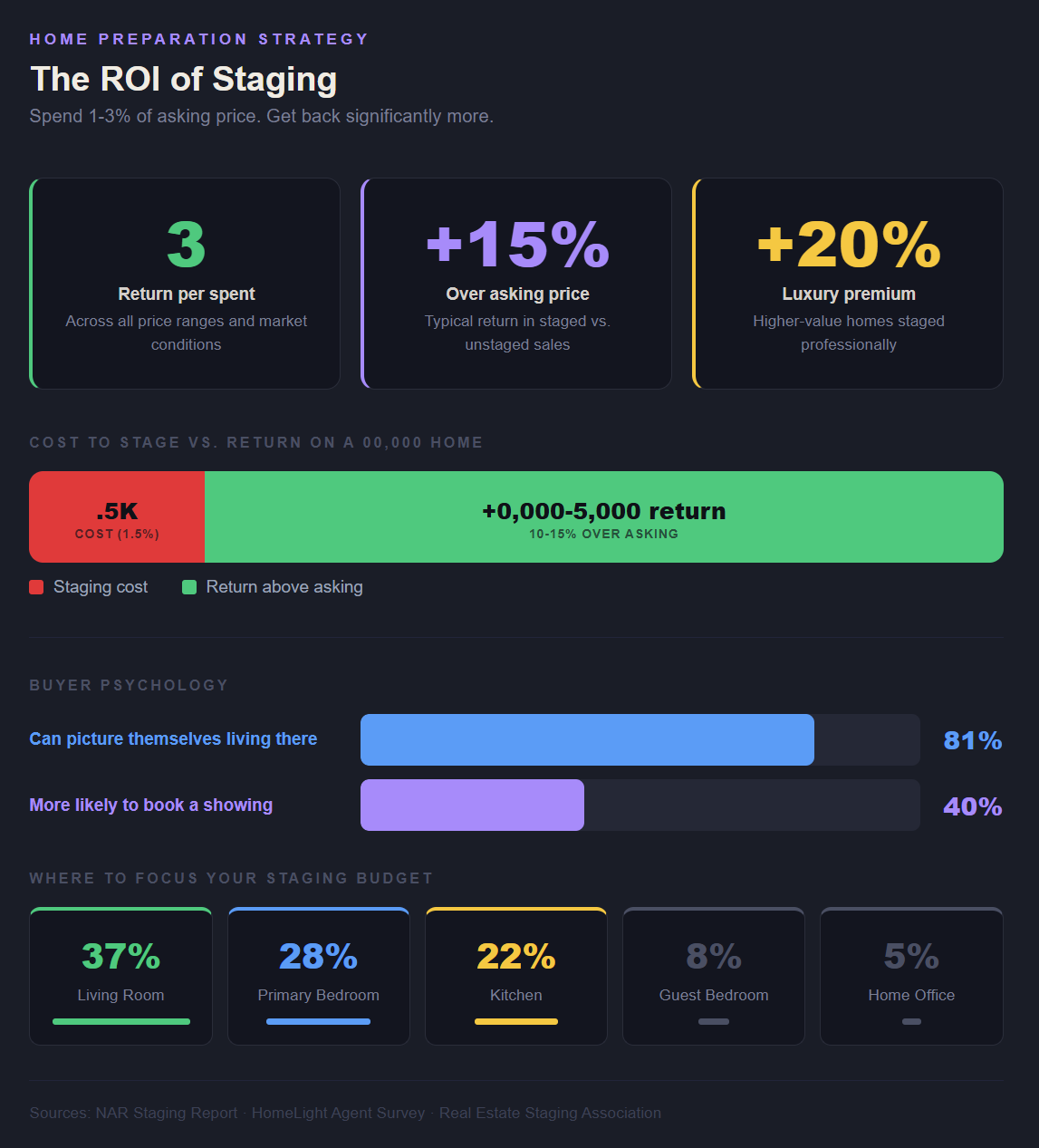This screenshot has height=1148, width=1039.
Task: Click the HomeLight Agent Survey source
Action: click(338, 1114)
